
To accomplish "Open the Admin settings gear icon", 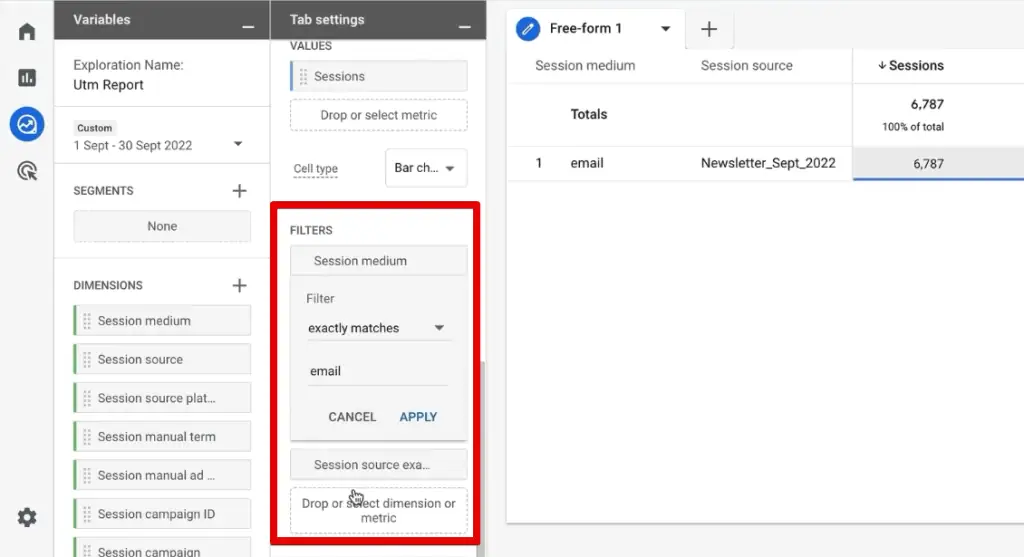I will (27, 517).
